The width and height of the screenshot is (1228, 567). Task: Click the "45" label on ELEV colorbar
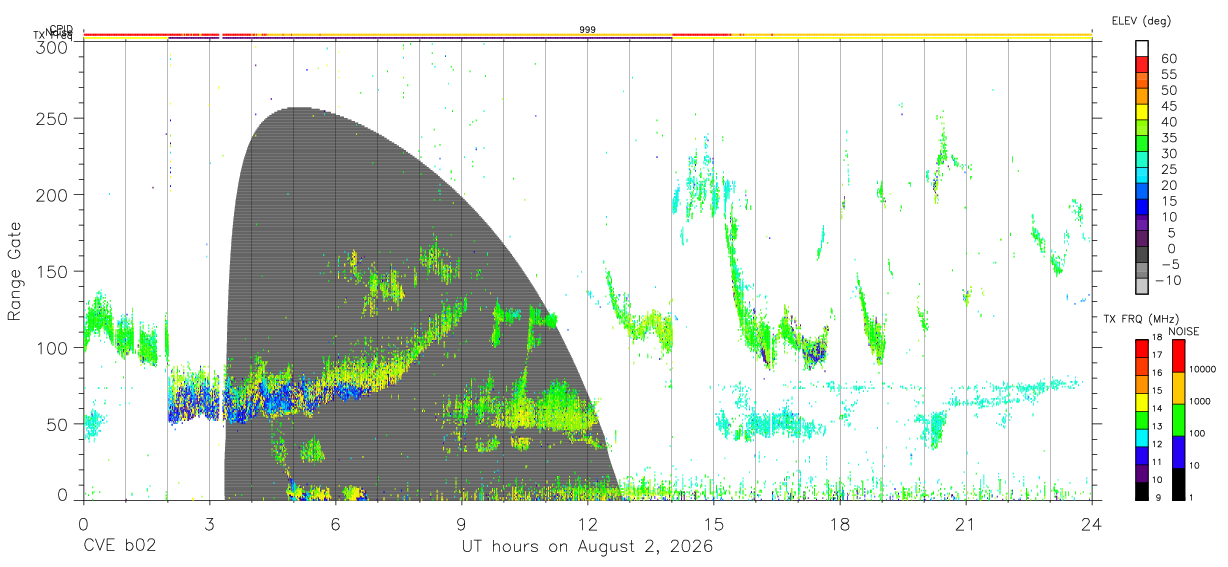1168,106
